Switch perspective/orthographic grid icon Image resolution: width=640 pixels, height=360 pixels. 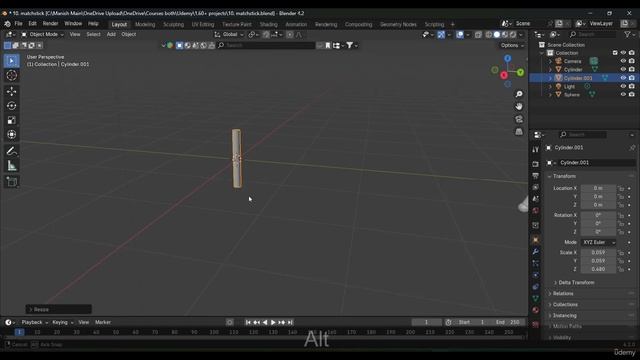pyautogui.click(x=519, y=131)
